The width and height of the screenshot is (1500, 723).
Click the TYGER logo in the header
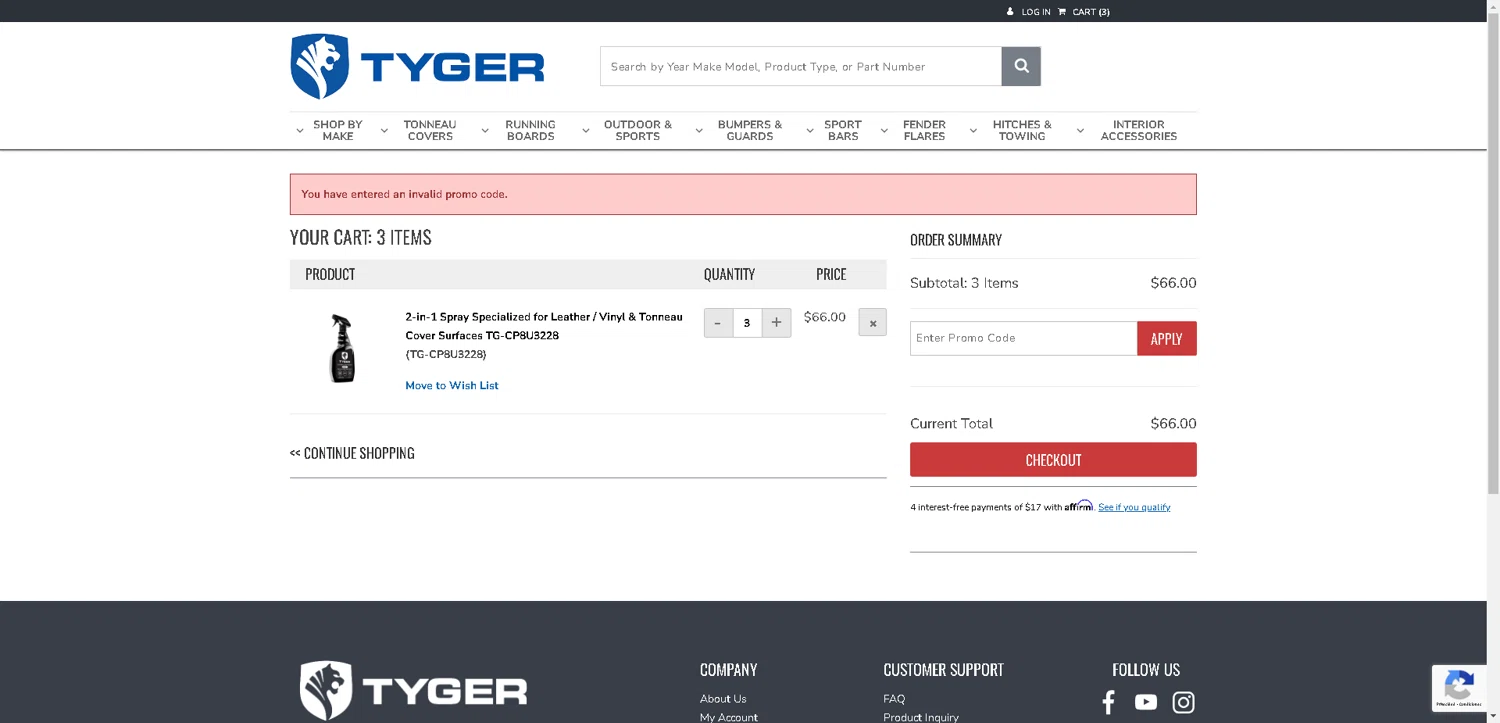(x=417, y=66)
